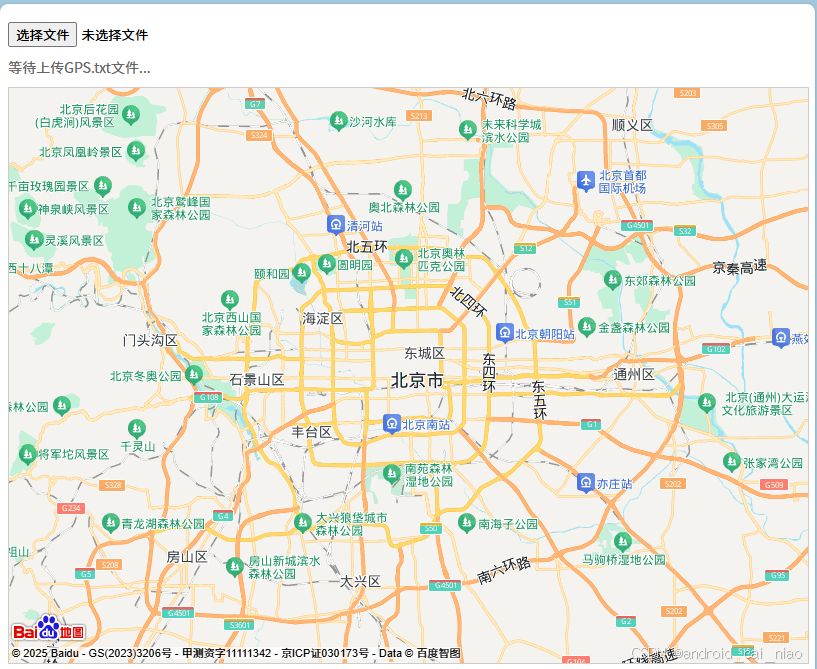The image size is (817, 669).
Task: Click the 奥北森林公园 tree marker
Action: (403, 190)
